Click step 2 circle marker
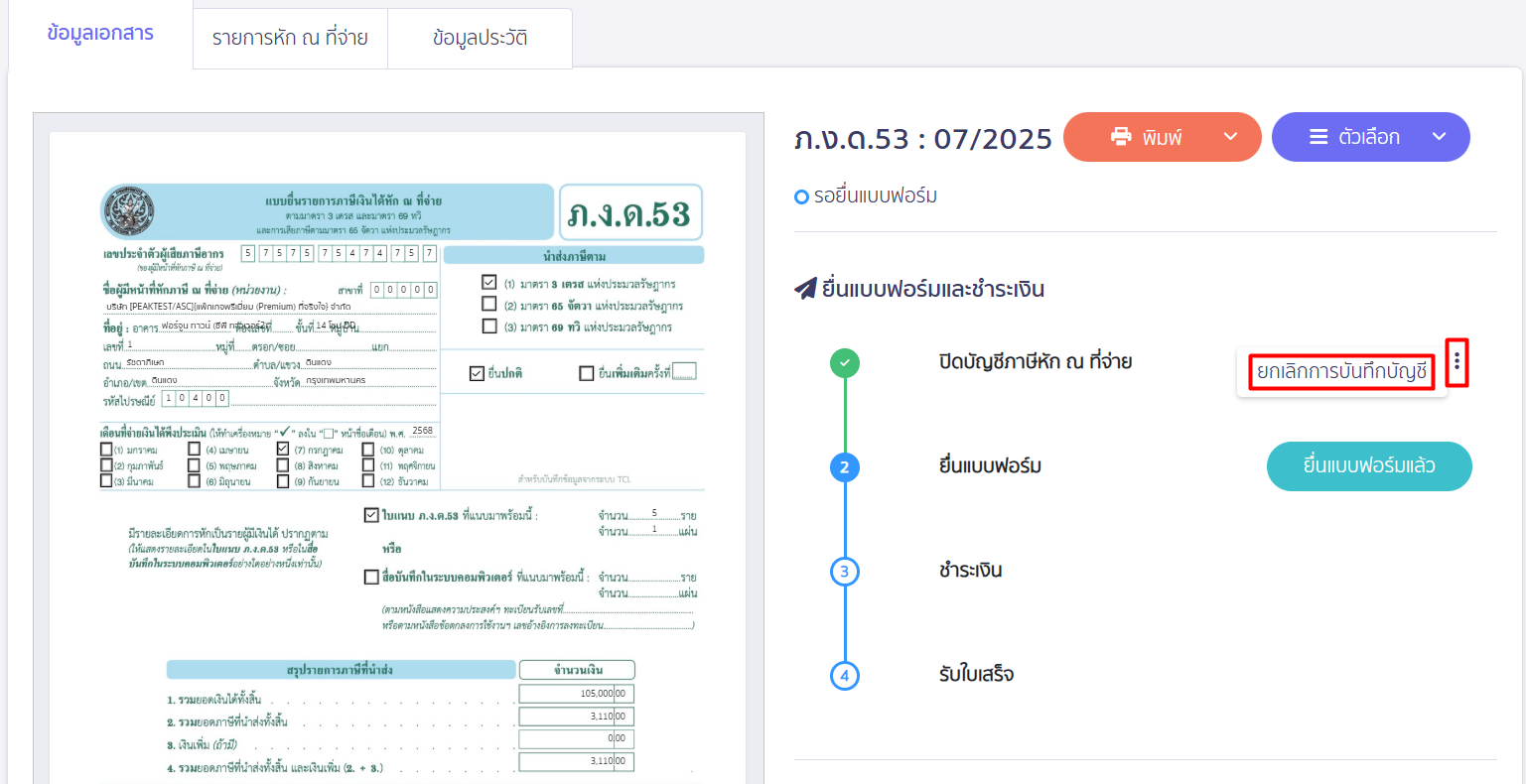 pyautogui.click(x=845, y=467)
